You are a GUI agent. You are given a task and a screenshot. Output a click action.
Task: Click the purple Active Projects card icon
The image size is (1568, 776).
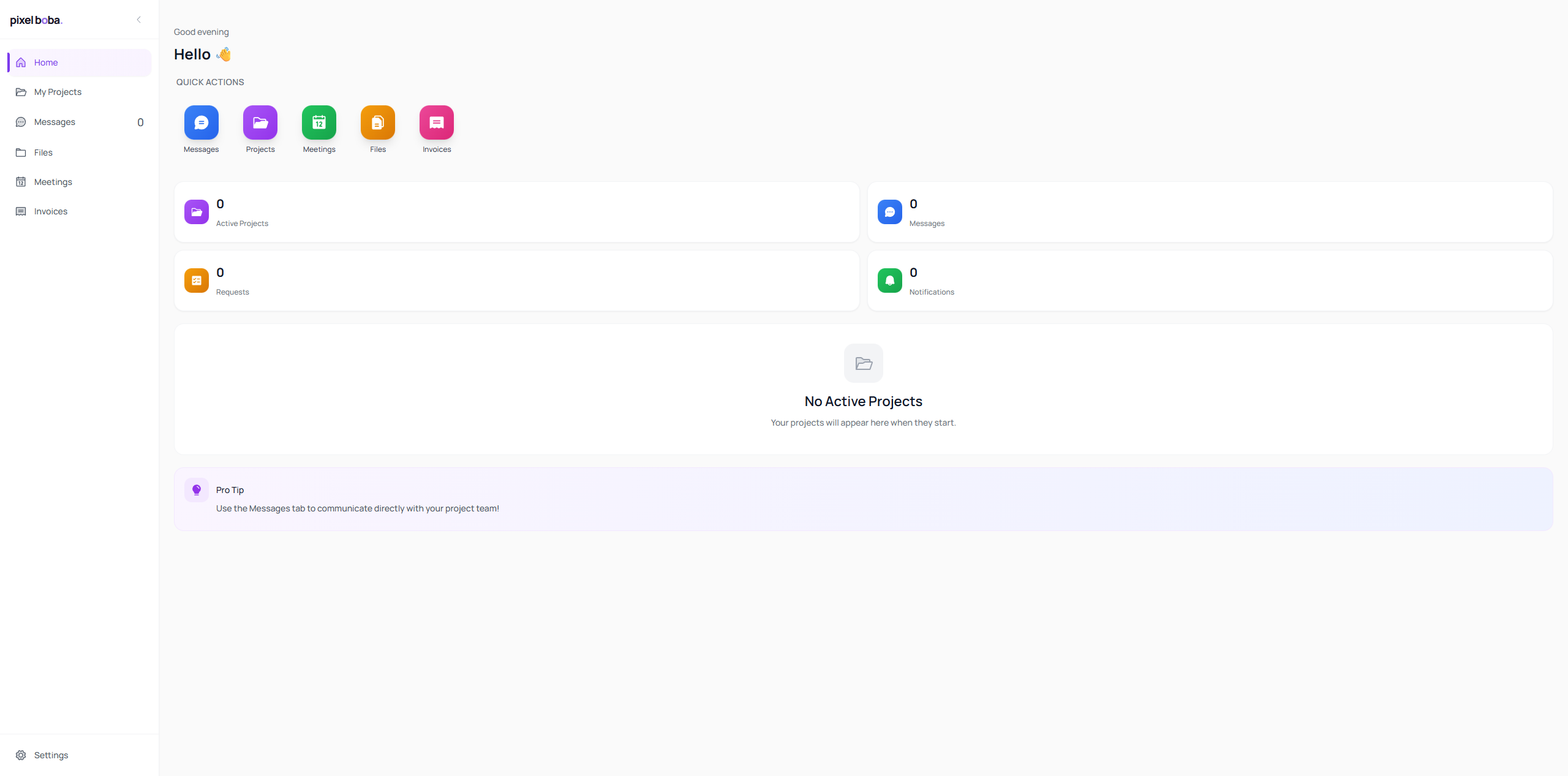point(196,211)
